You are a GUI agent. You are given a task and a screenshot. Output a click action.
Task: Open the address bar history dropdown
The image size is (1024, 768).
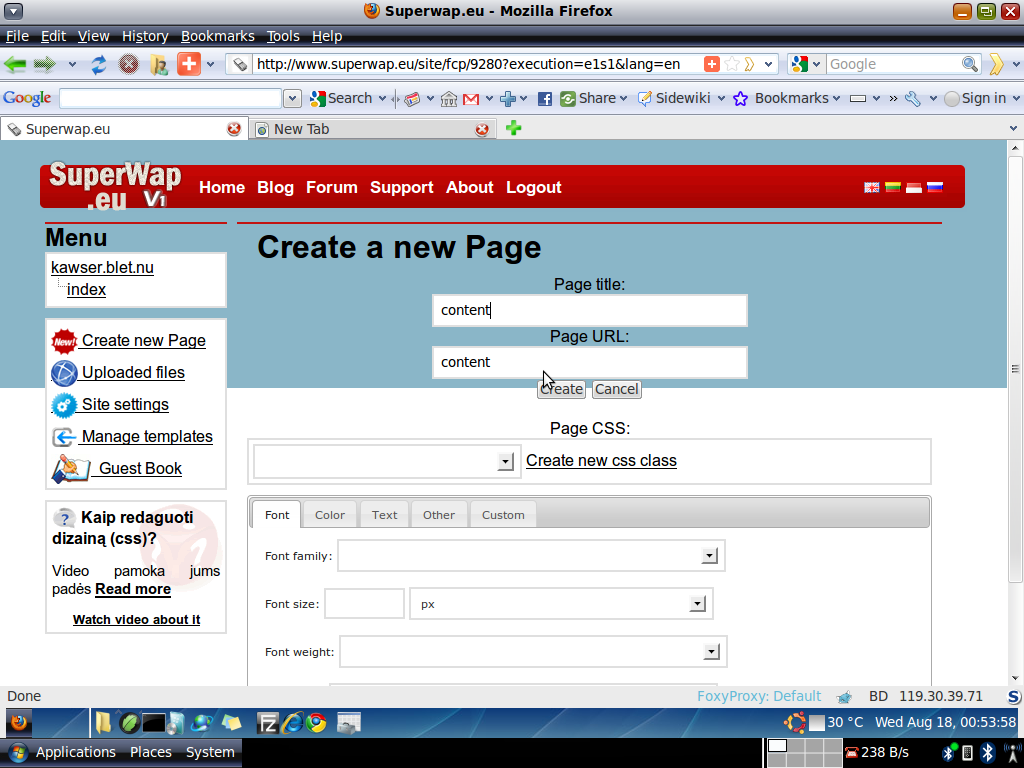point(768,64)
